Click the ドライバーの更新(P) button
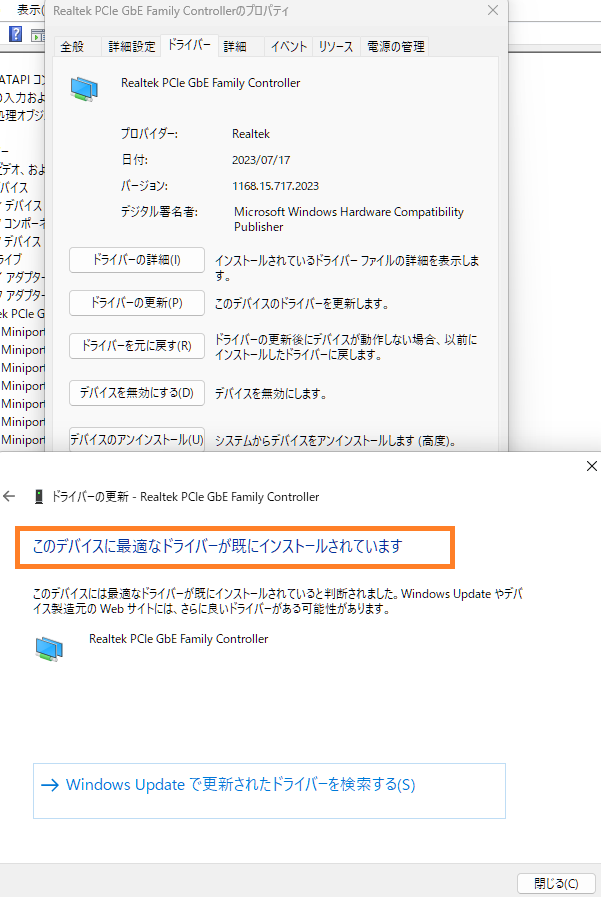 (137, 303)
